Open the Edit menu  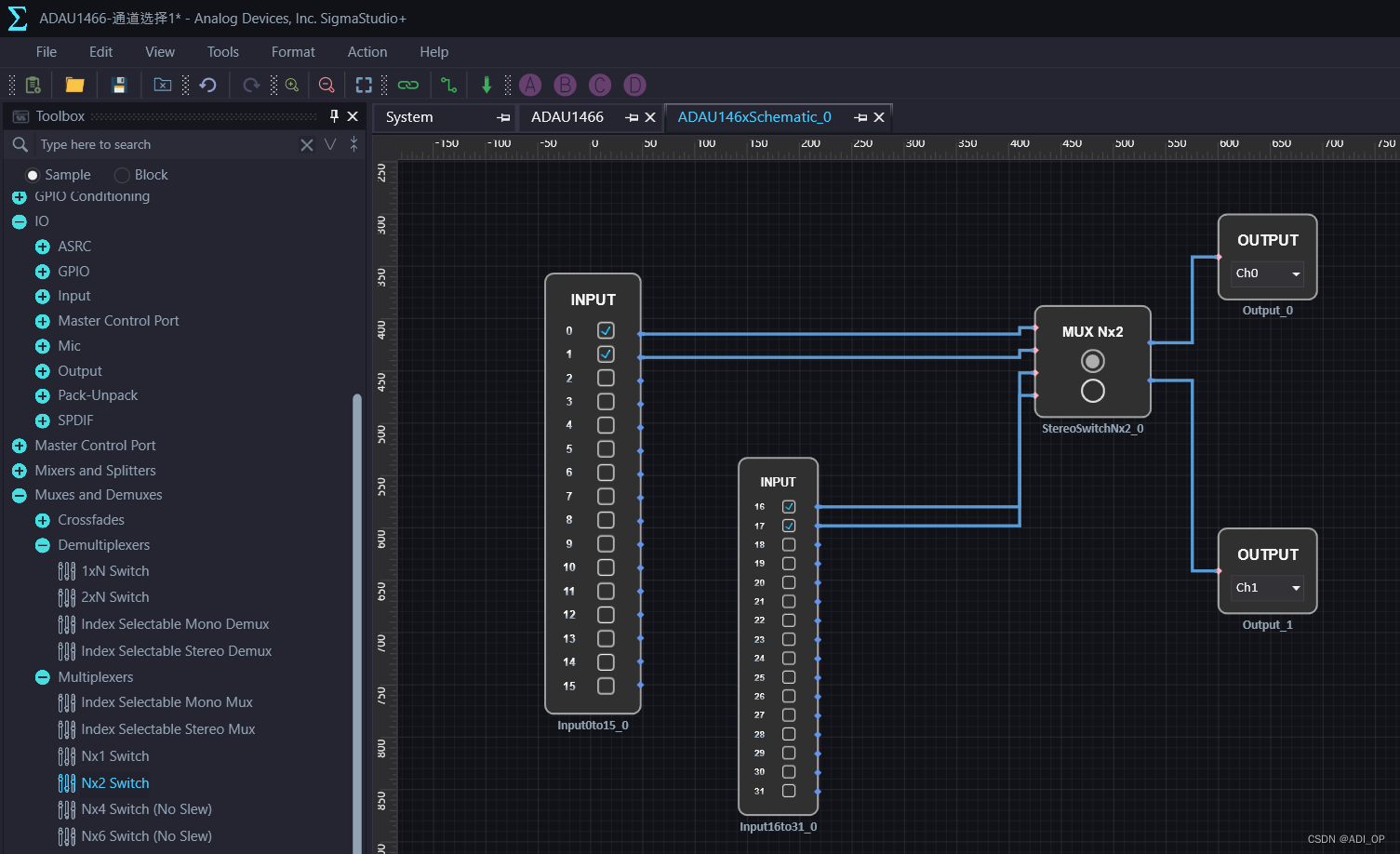pos(100,52)
